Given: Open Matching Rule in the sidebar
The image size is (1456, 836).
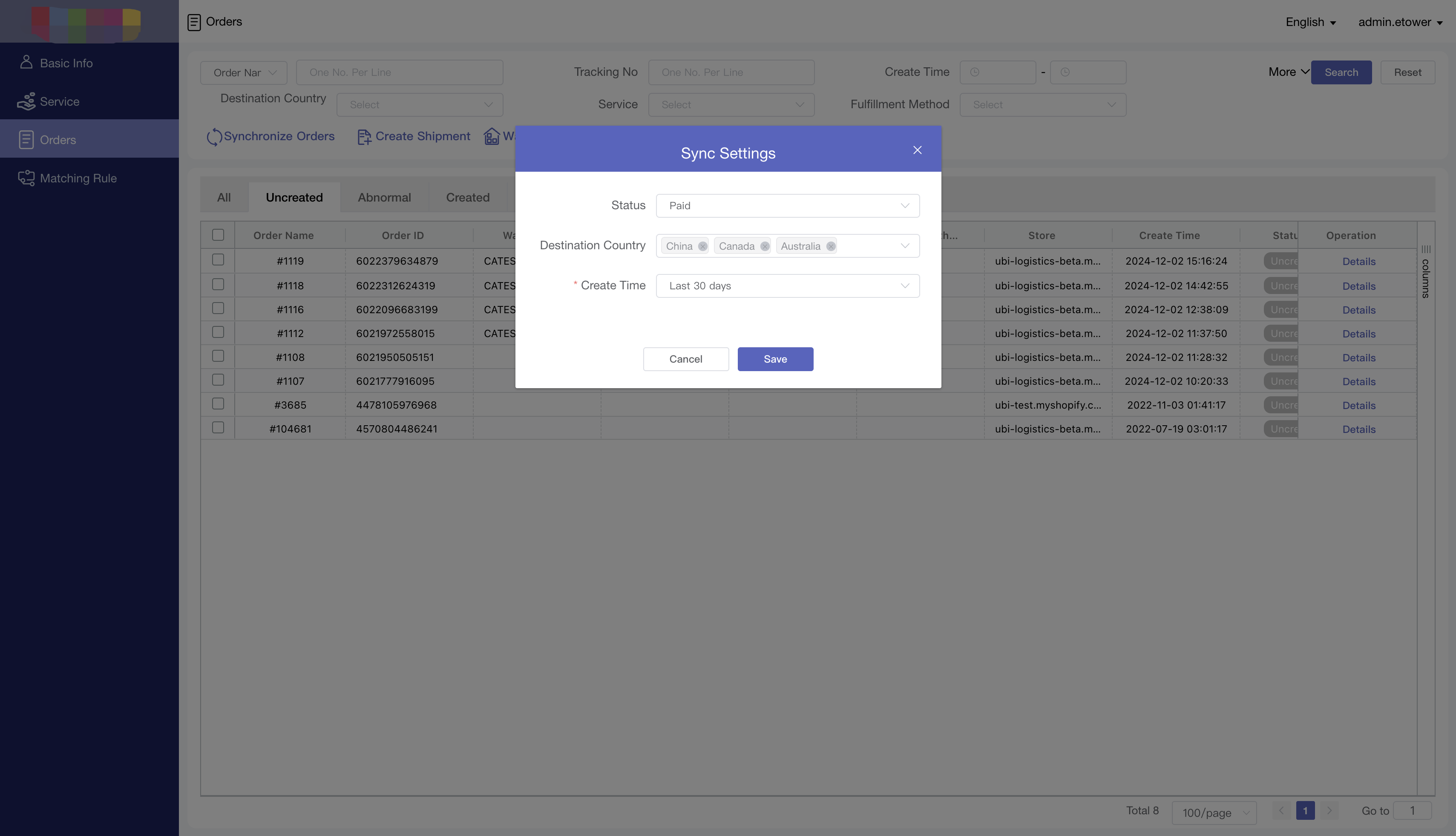Looking at the screenshot, I should (89, 178).
